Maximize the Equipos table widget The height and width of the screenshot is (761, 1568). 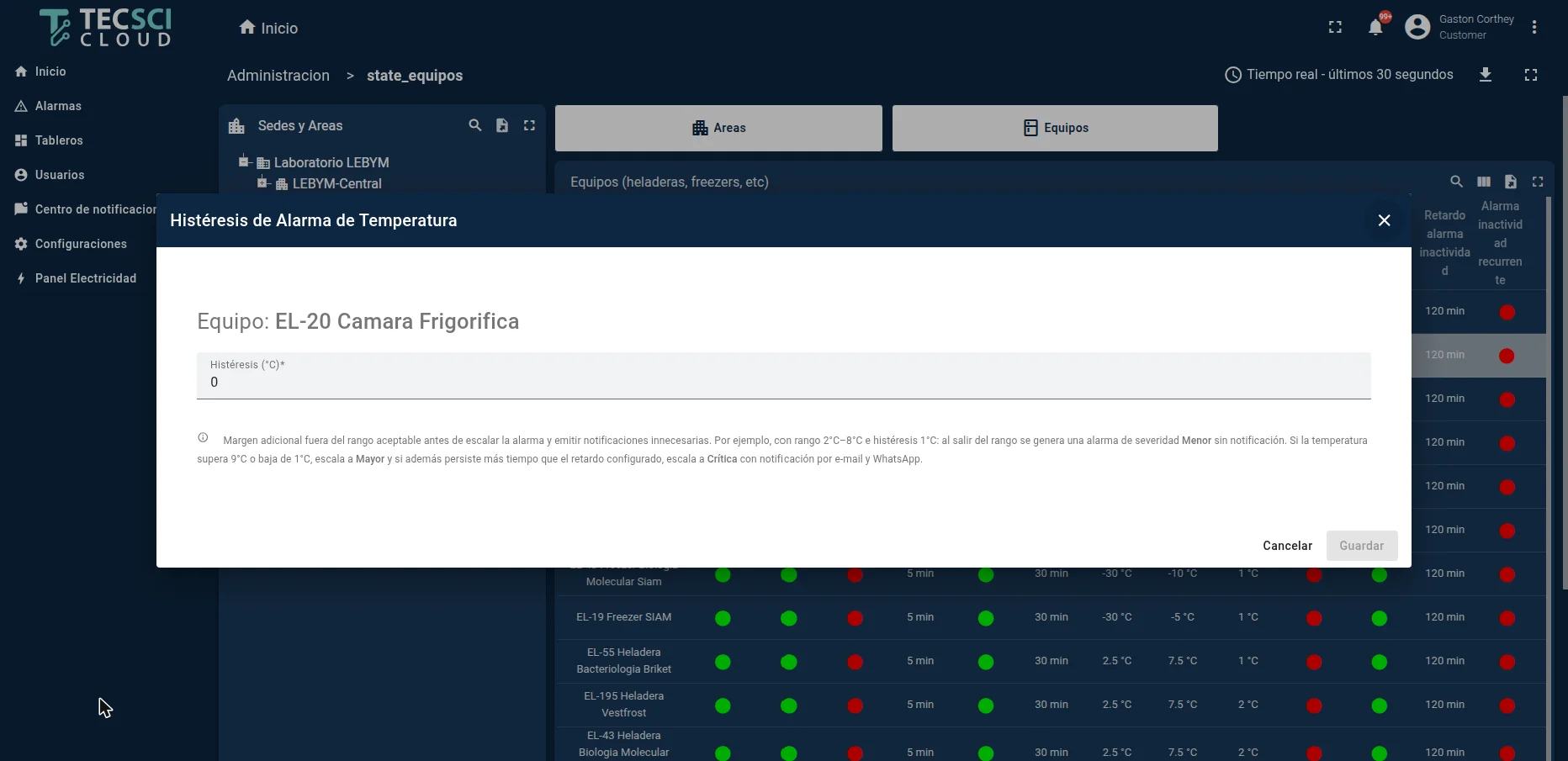(x=1538, y=182)
